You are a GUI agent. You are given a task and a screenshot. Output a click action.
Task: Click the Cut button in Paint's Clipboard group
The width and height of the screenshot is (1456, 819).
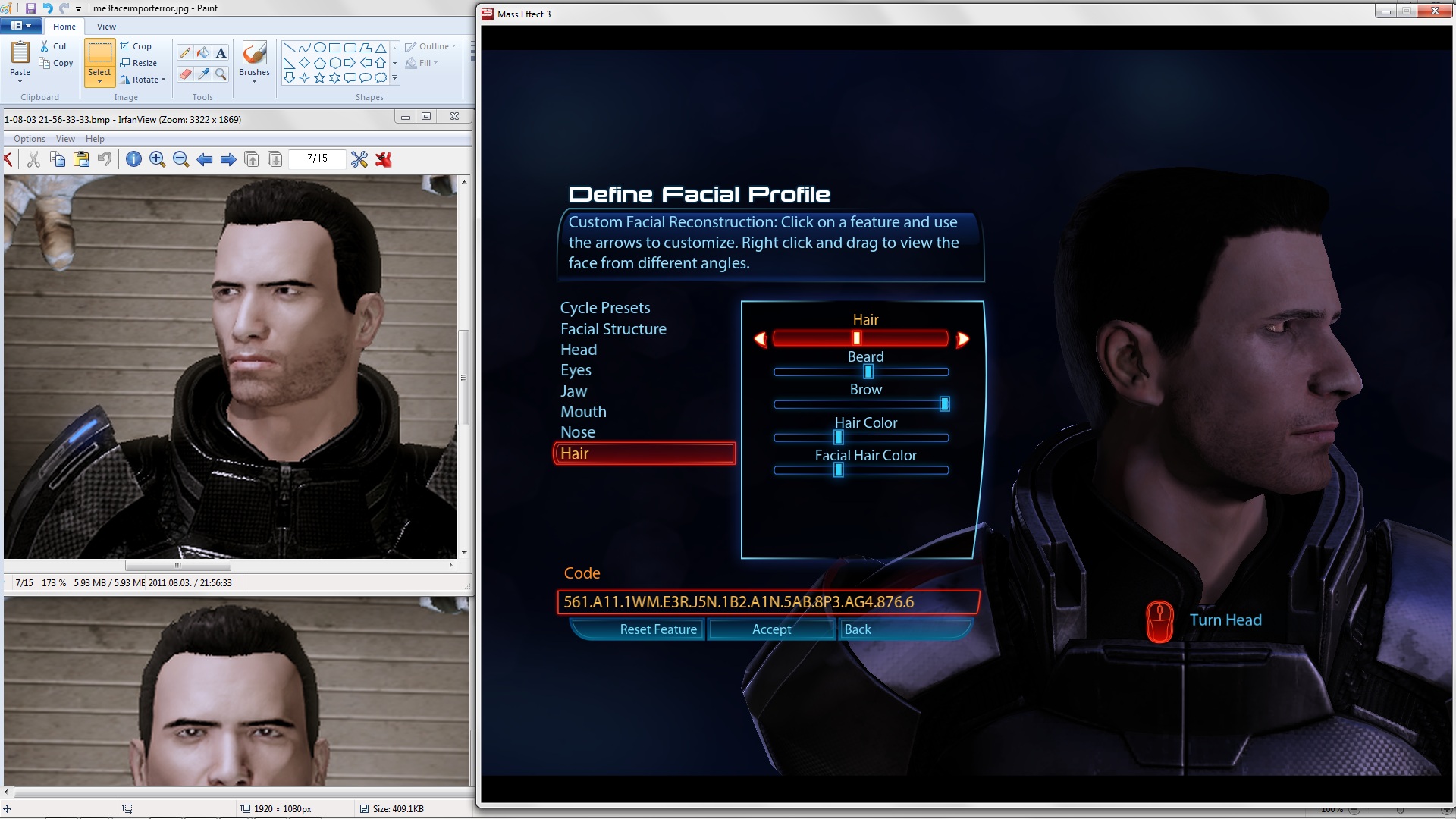[53, 46]
